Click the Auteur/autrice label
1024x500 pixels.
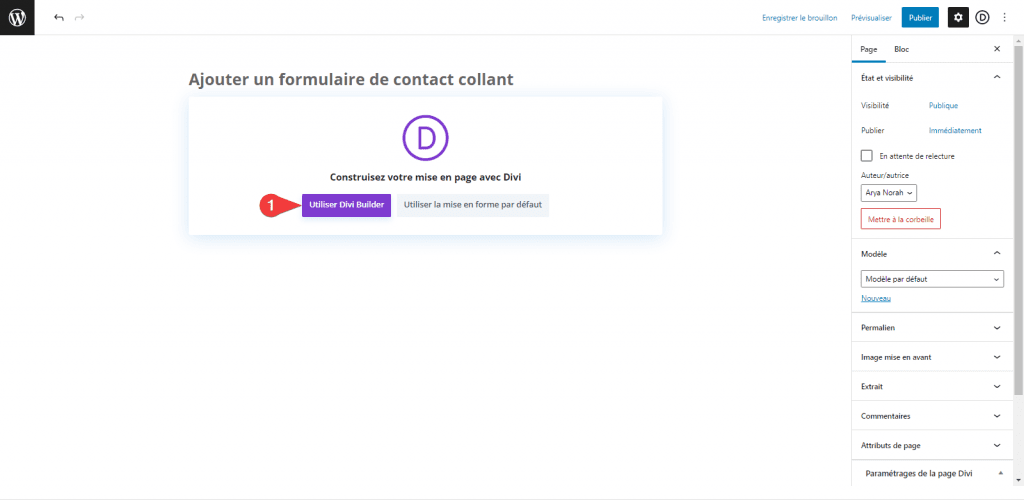coord(885,175)
